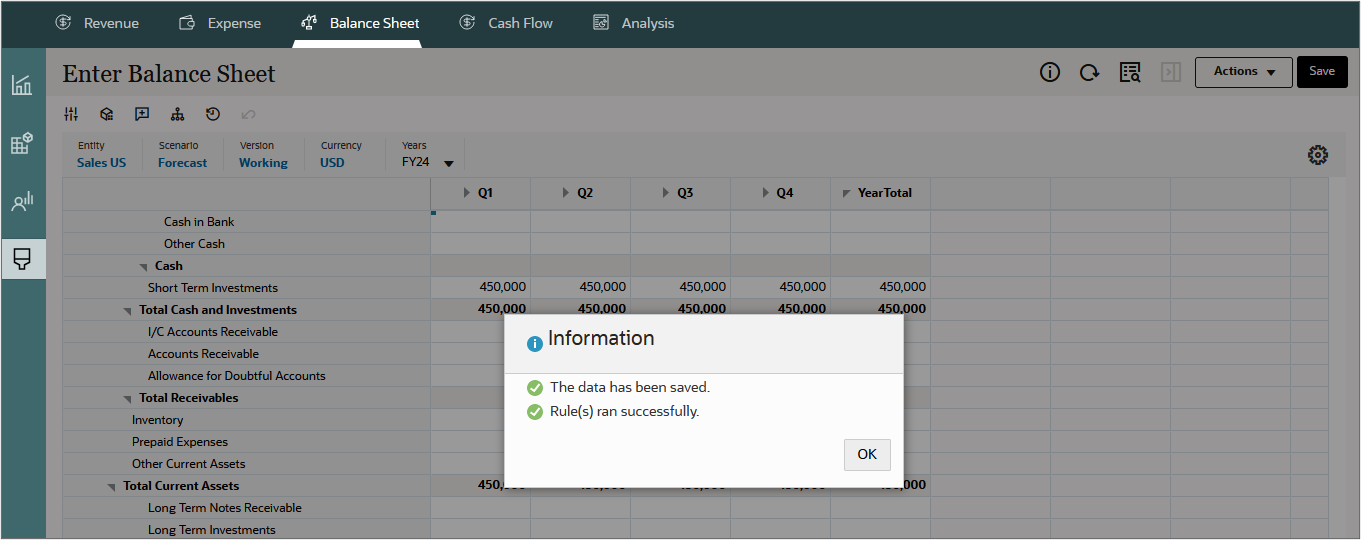
Task: Open the settings gear icon
Action: click(1318, 155)
